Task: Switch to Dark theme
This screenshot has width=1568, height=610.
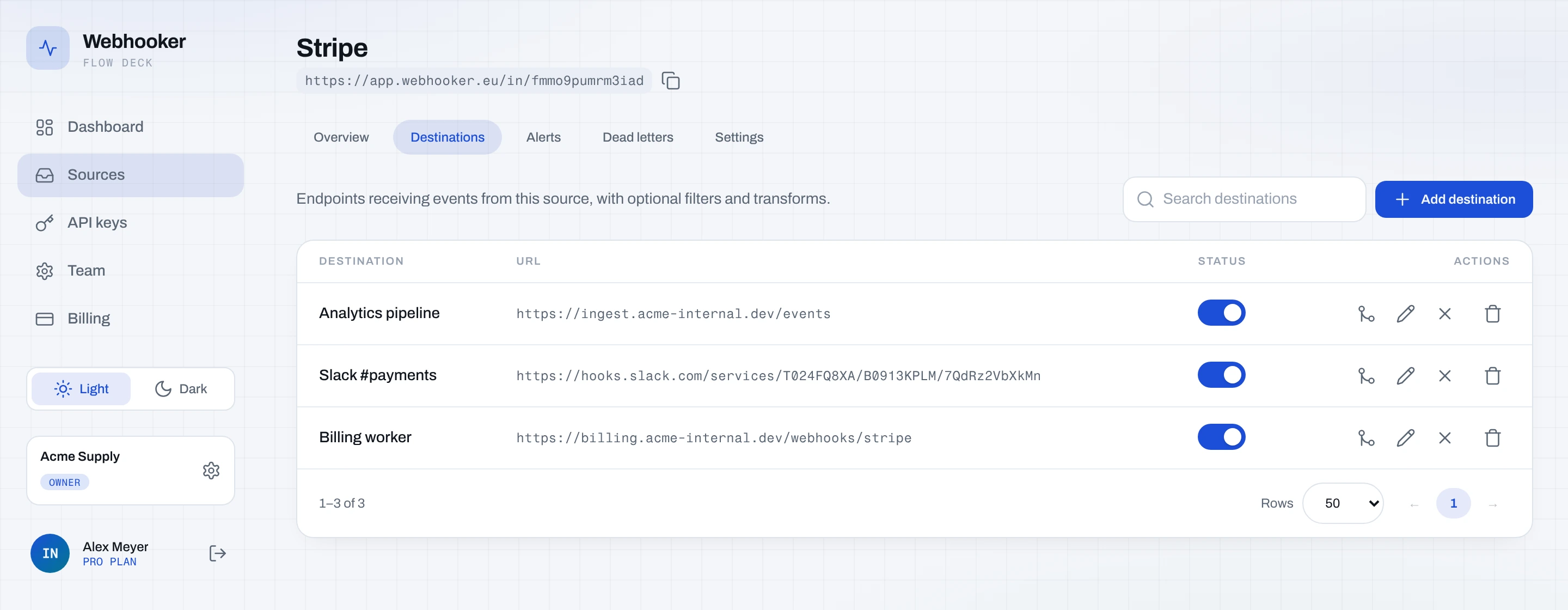Action: click(181, 388)
